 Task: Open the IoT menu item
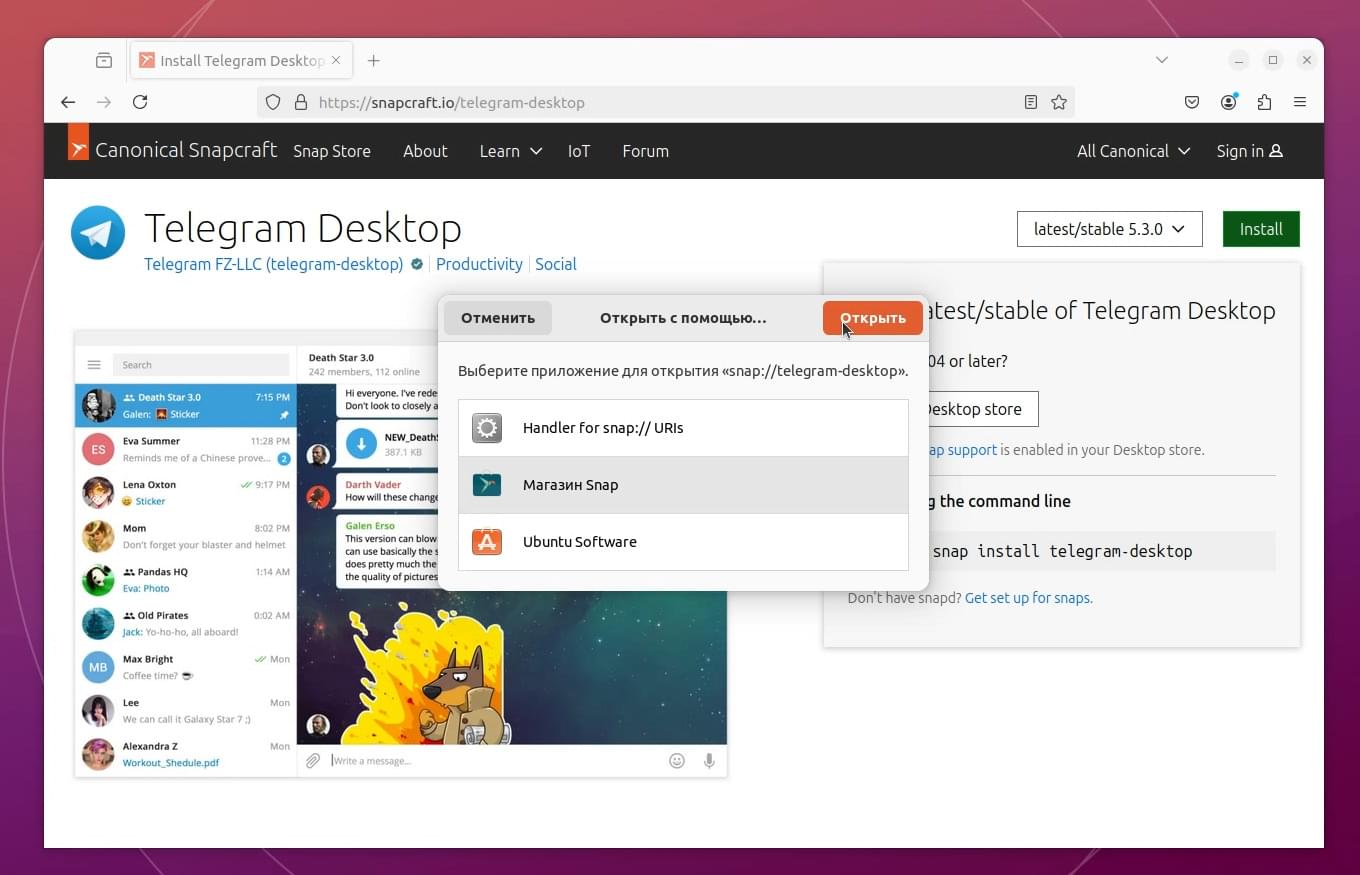click(x=579, y=151)
